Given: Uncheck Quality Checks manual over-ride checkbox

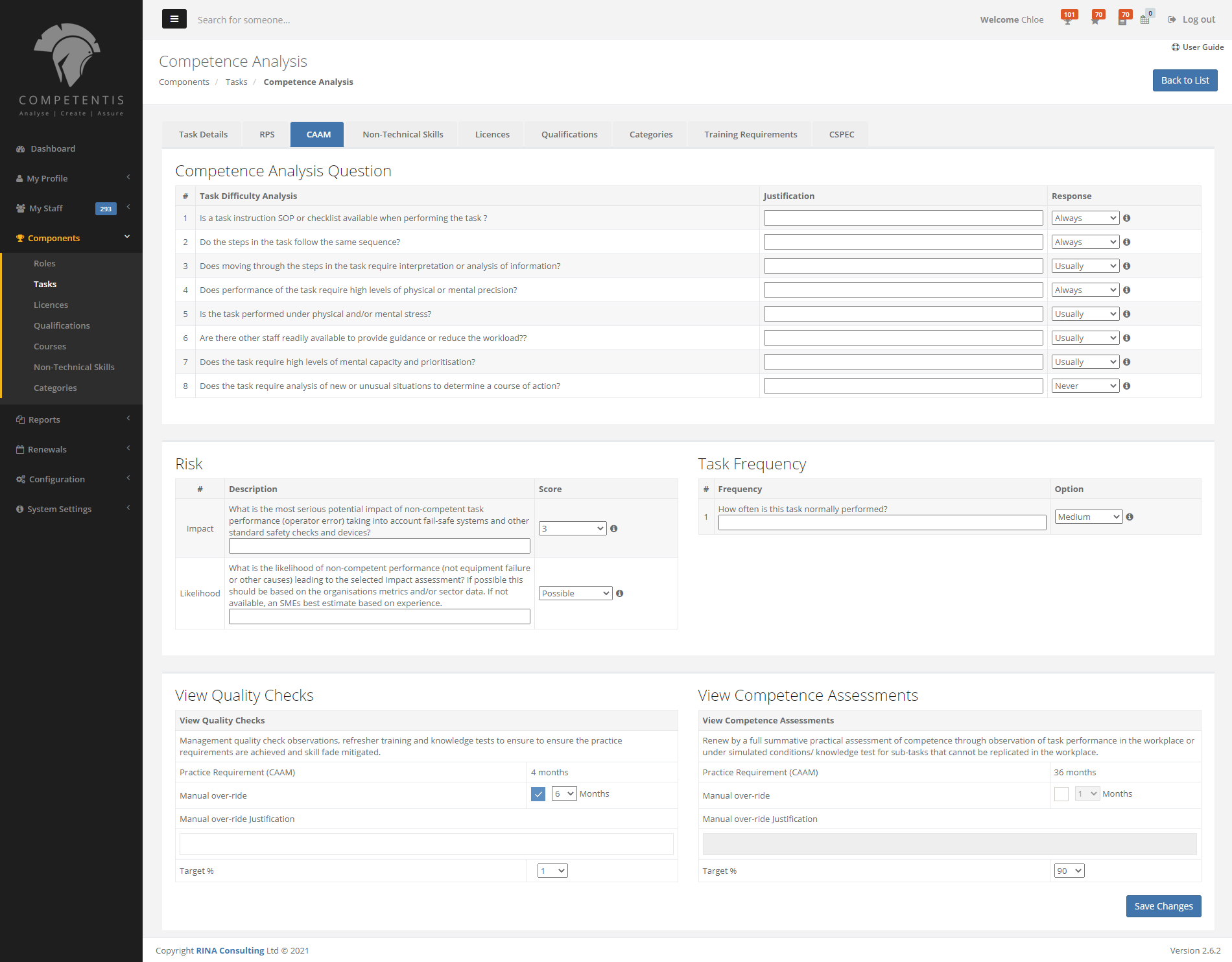Looking at the screenshot, I should click(x=538, y=794).
